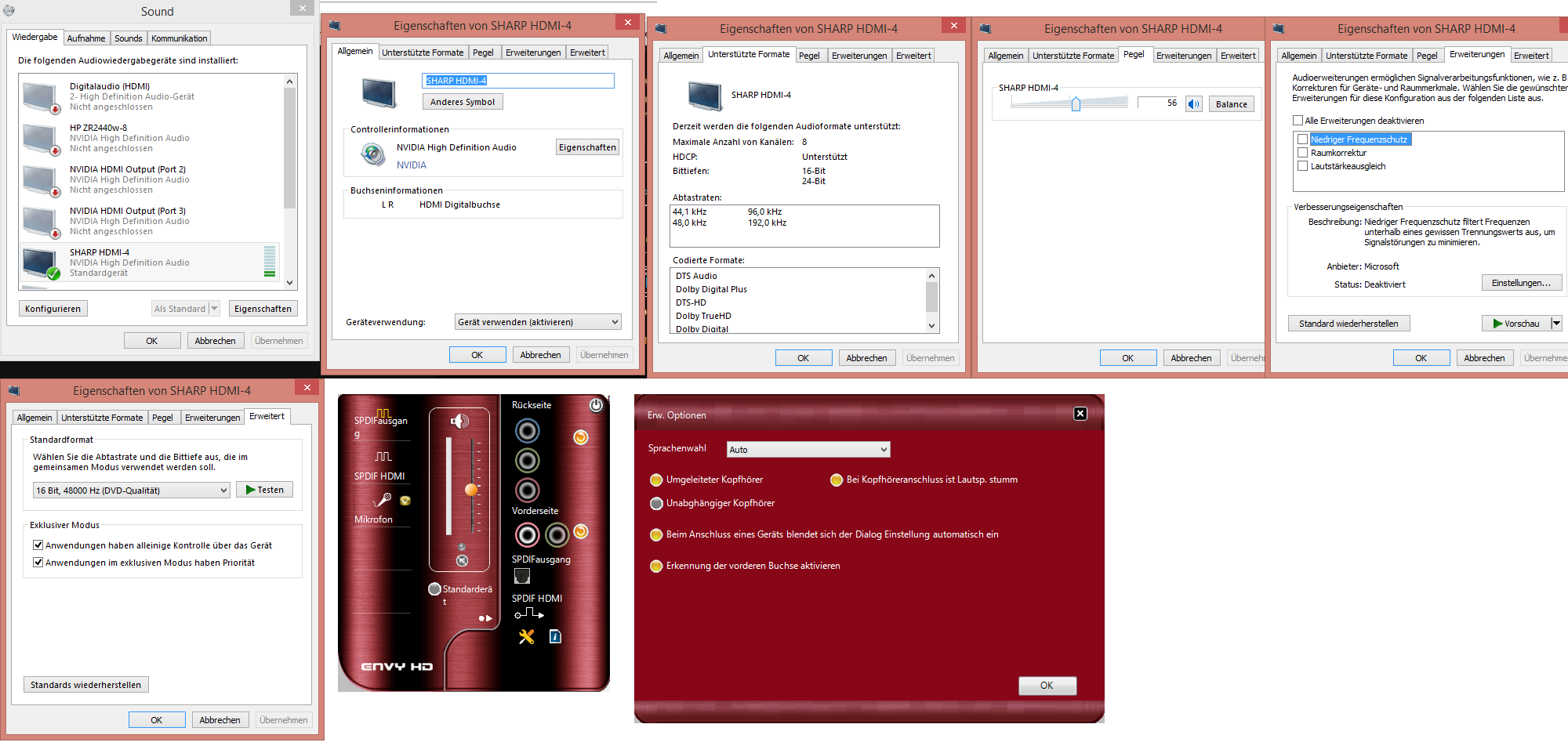Select Digitalaudio (HDMI) device in Sound list

point(151,96)
